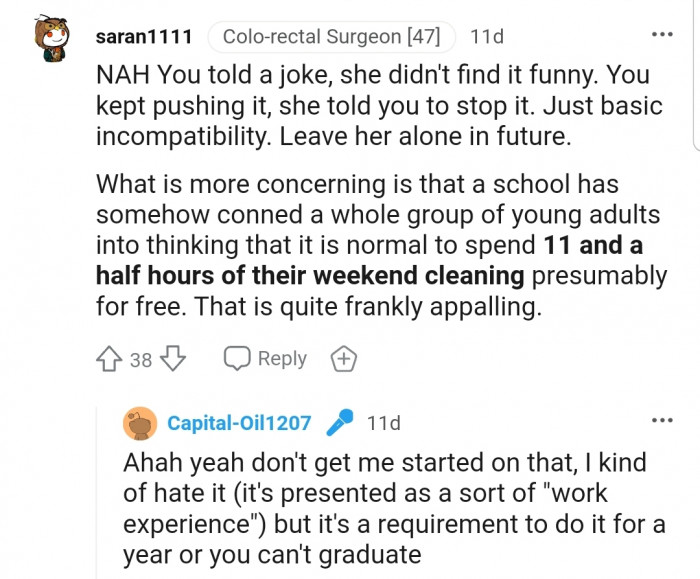The image size is (700, 579).
Task: Downvote saran1111's comment
Action: click(174, 358)
